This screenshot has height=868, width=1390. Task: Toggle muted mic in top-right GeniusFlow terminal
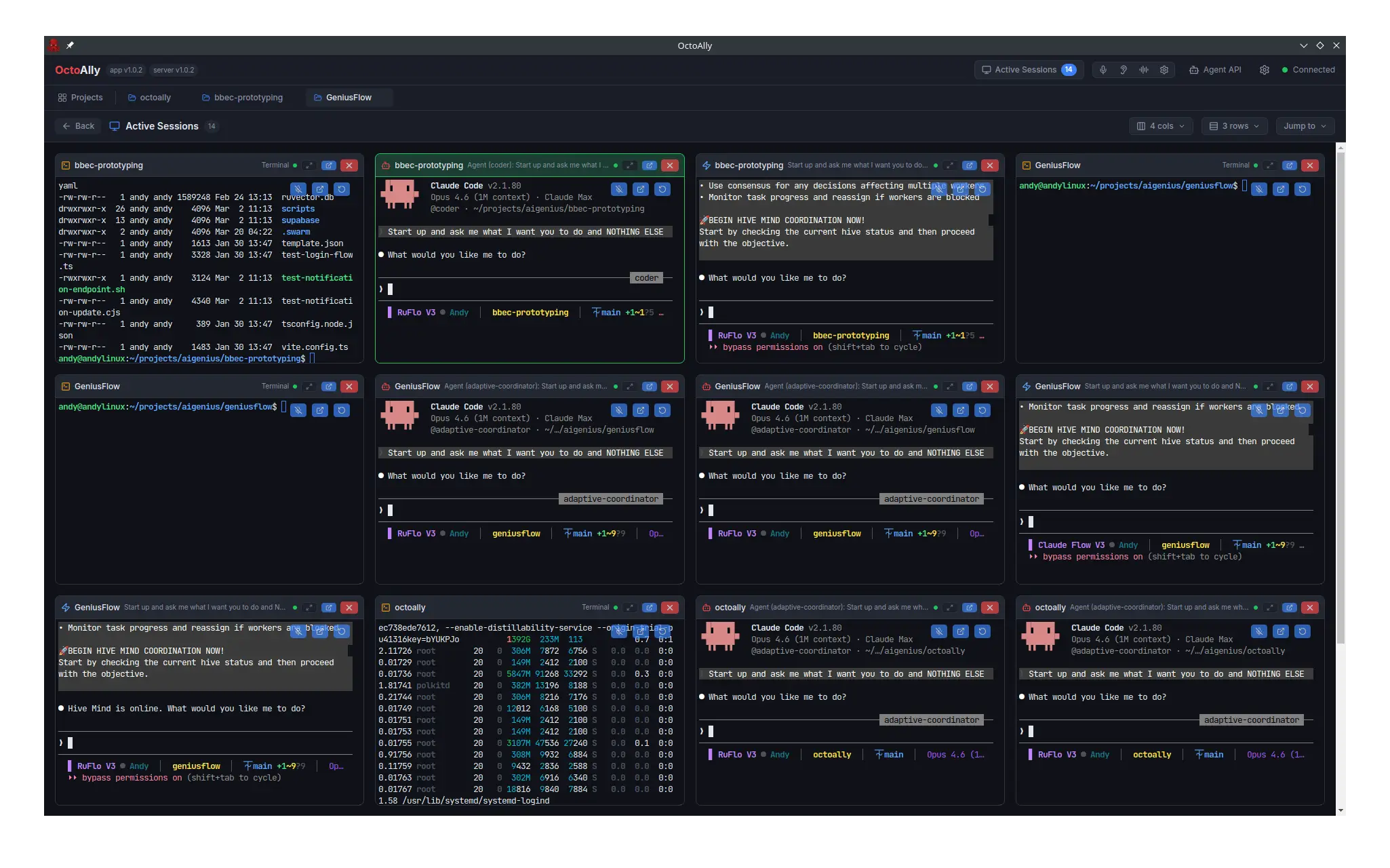pos(1259,189)
